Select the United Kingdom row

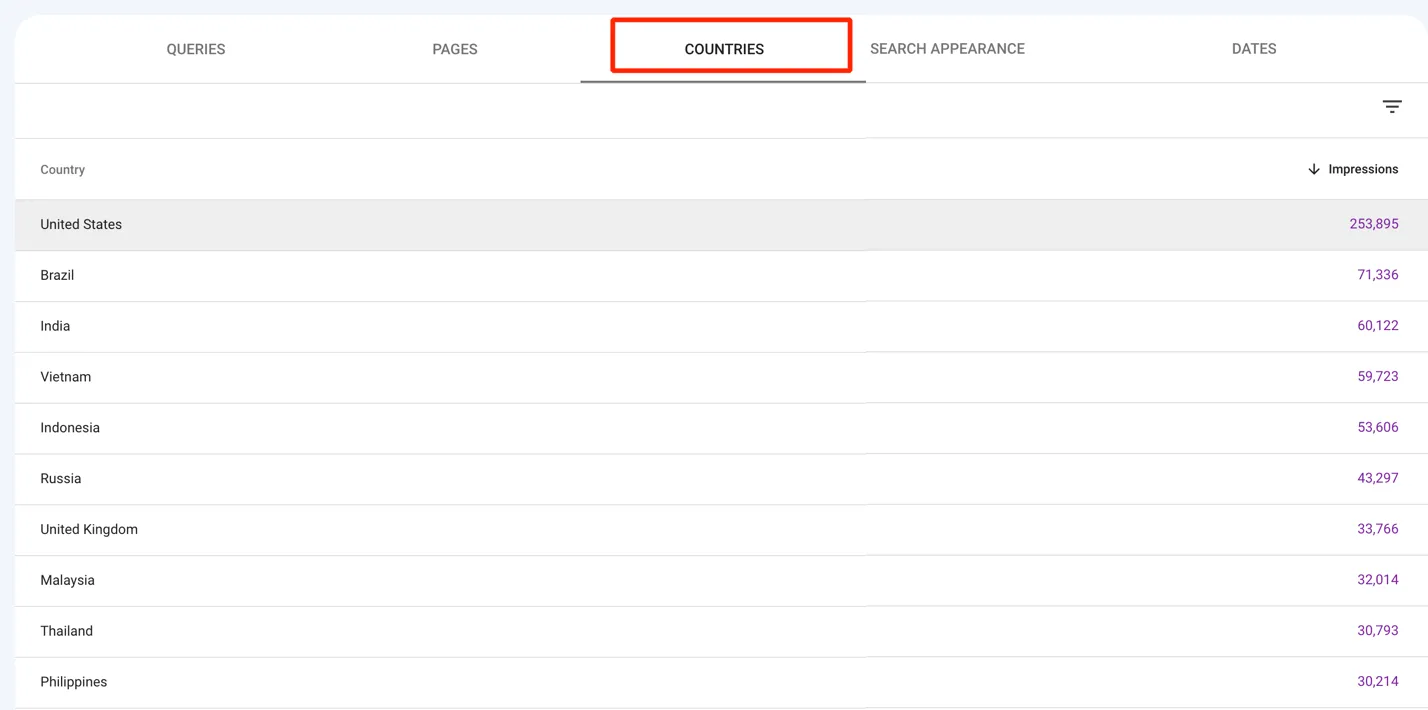pos(89,530)
